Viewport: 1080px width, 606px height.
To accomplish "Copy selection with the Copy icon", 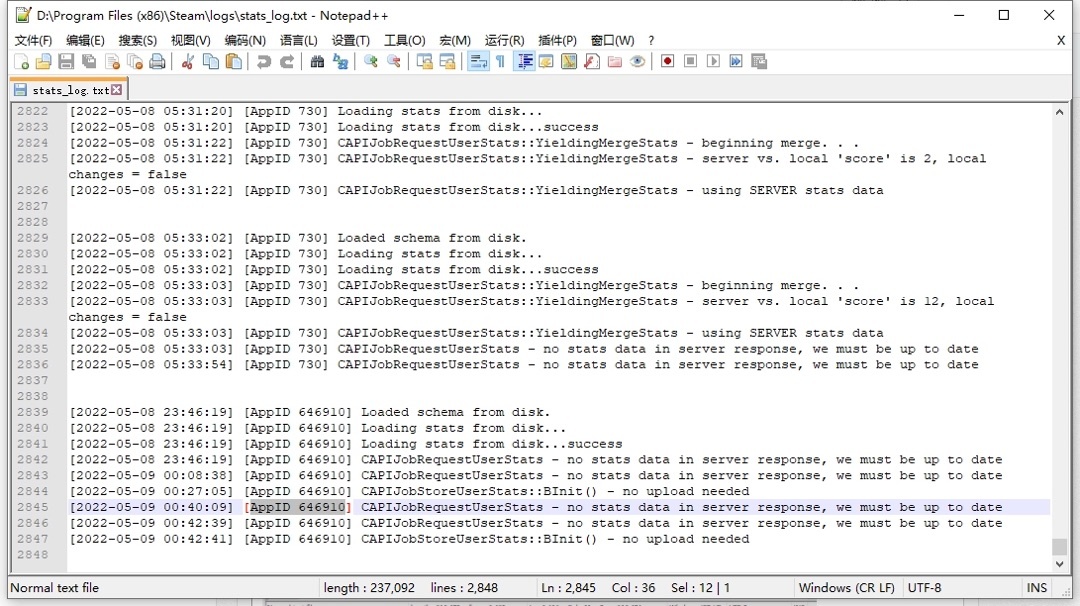I will tap(211, 62).
